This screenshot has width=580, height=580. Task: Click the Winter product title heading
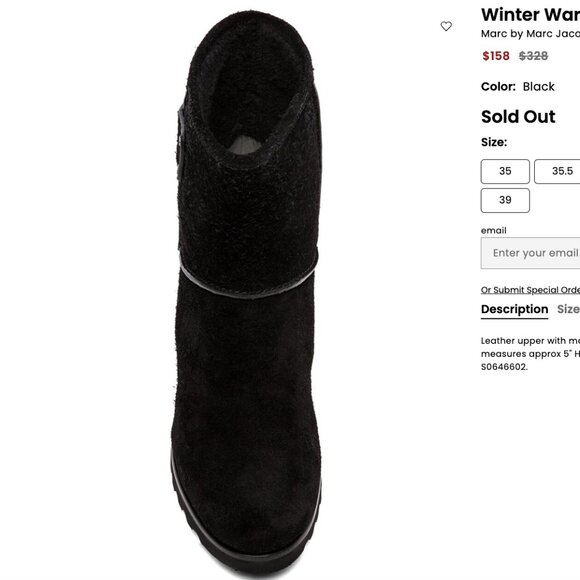(530, 15)
